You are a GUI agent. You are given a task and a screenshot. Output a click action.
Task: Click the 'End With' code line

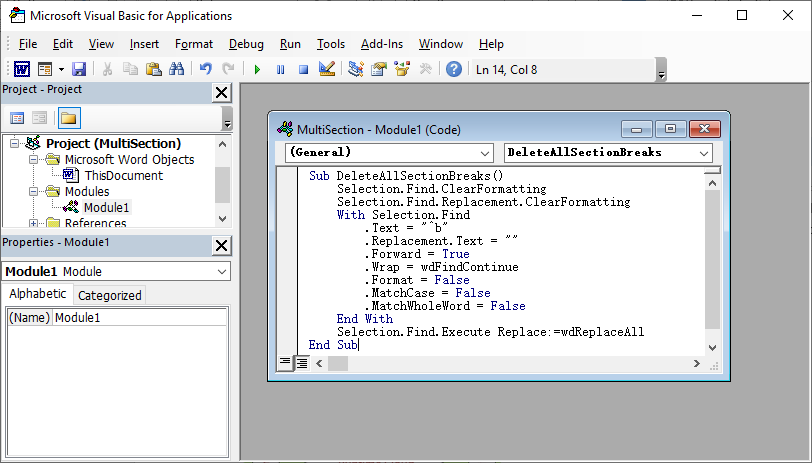coord(365,319)
